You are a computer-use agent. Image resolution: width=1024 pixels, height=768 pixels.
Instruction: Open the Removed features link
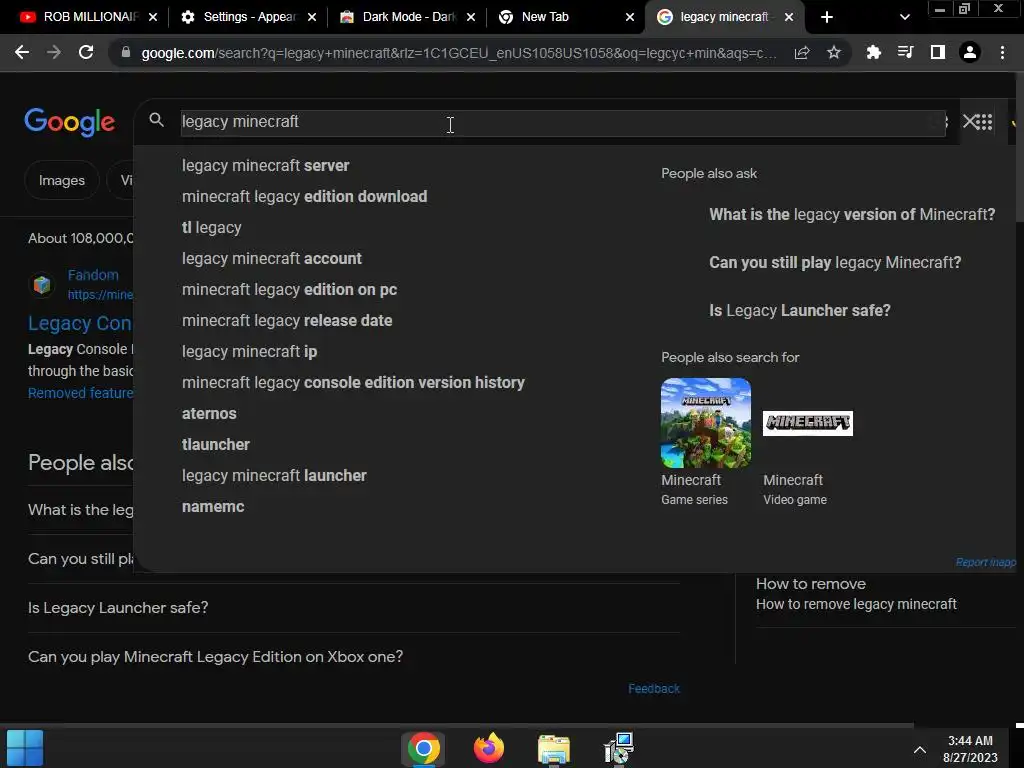click(80, 393)
